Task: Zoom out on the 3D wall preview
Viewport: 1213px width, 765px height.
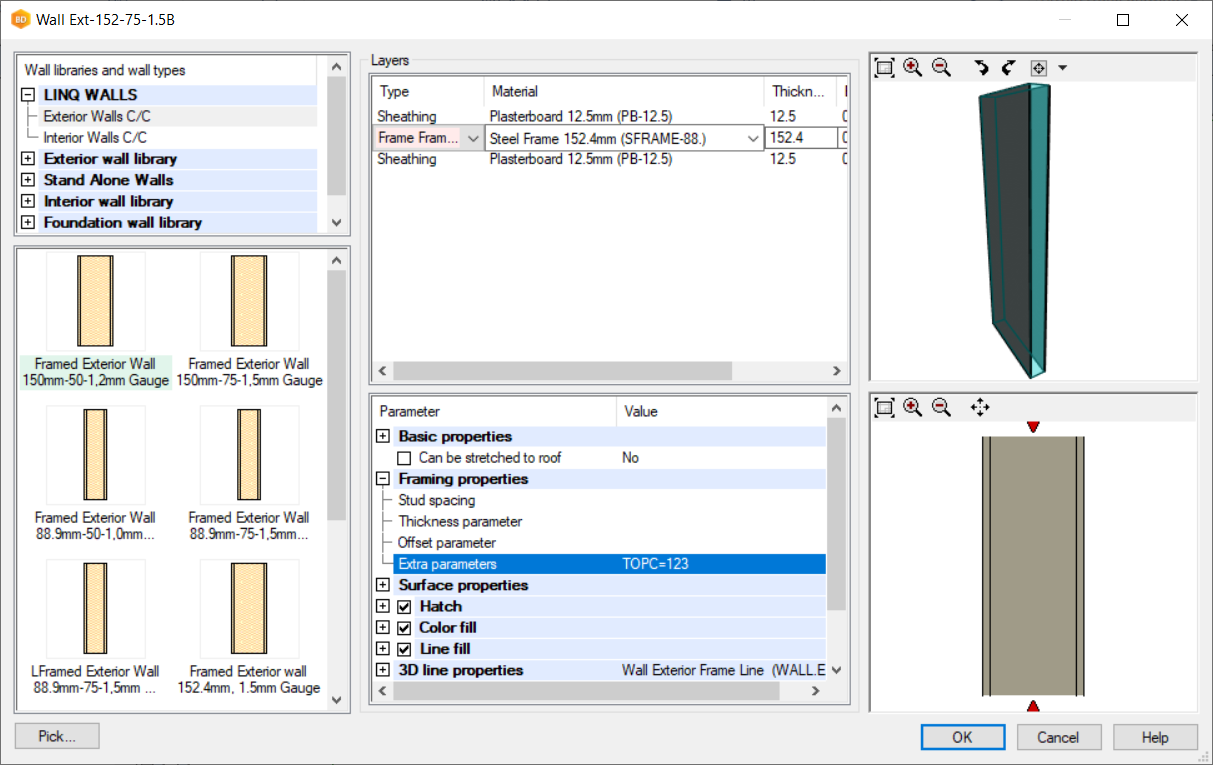Action: [941, 67]
